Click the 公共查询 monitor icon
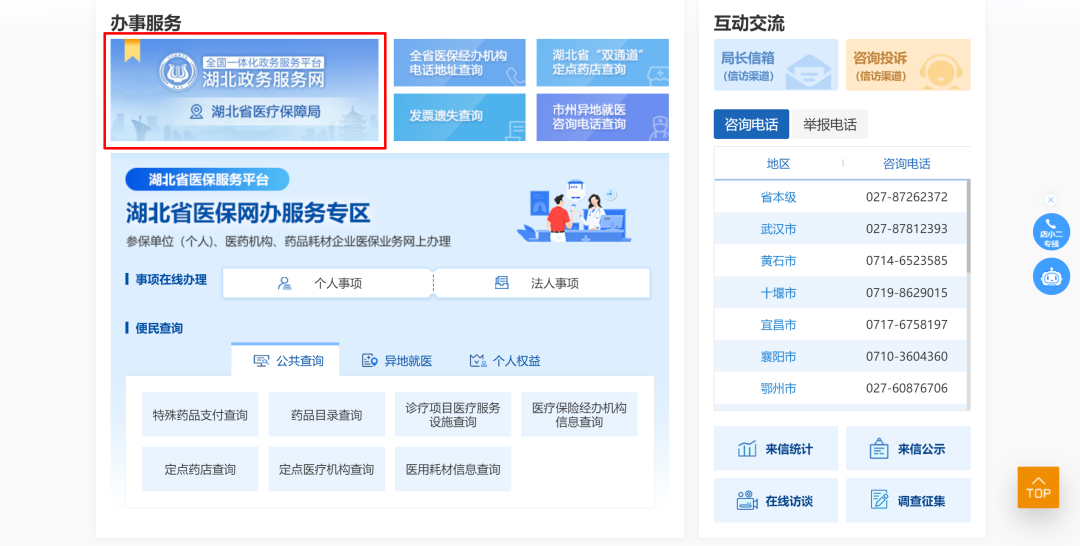Image resolution: width=1080 pixels, height=546 pixels. coord(261,361)
